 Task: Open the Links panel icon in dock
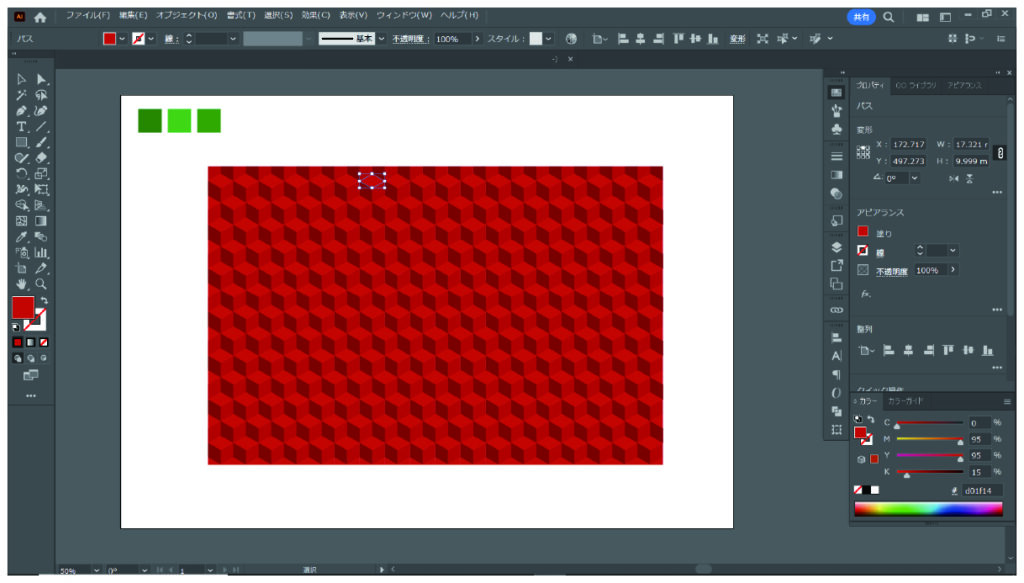[x=837, y=309]
